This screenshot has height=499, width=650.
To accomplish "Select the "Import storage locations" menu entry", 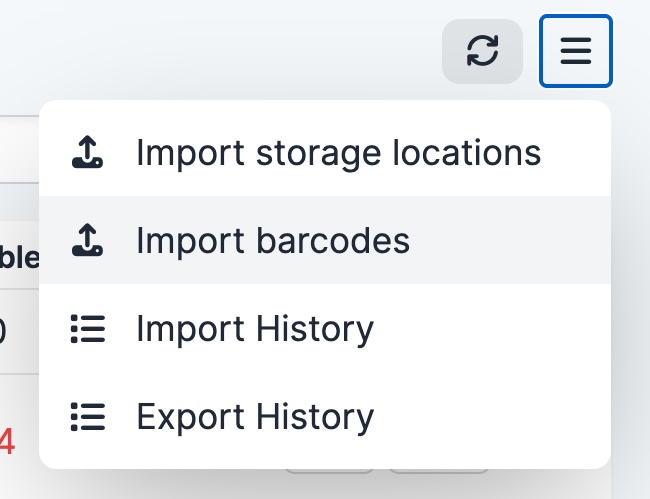I will [x=338, y=153].
